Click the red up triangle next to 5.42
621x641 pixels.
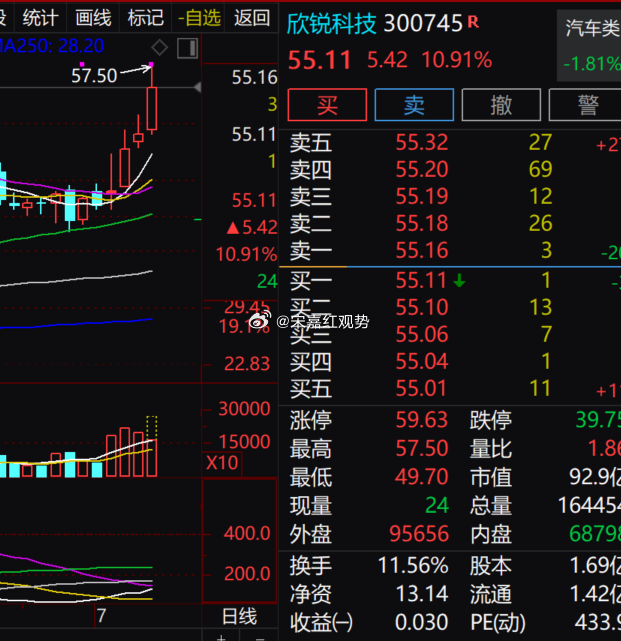point(233,228)
